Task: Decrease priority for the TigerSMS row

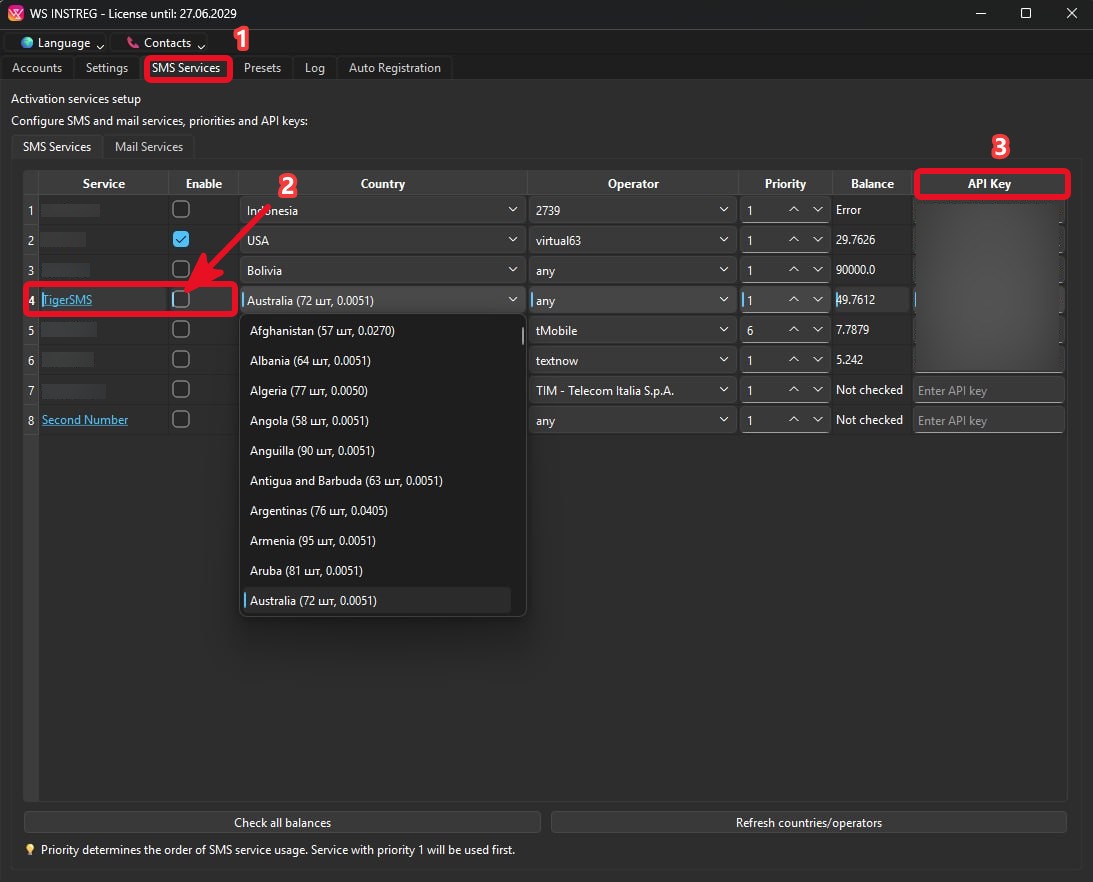Action: [x=817, y=299]
